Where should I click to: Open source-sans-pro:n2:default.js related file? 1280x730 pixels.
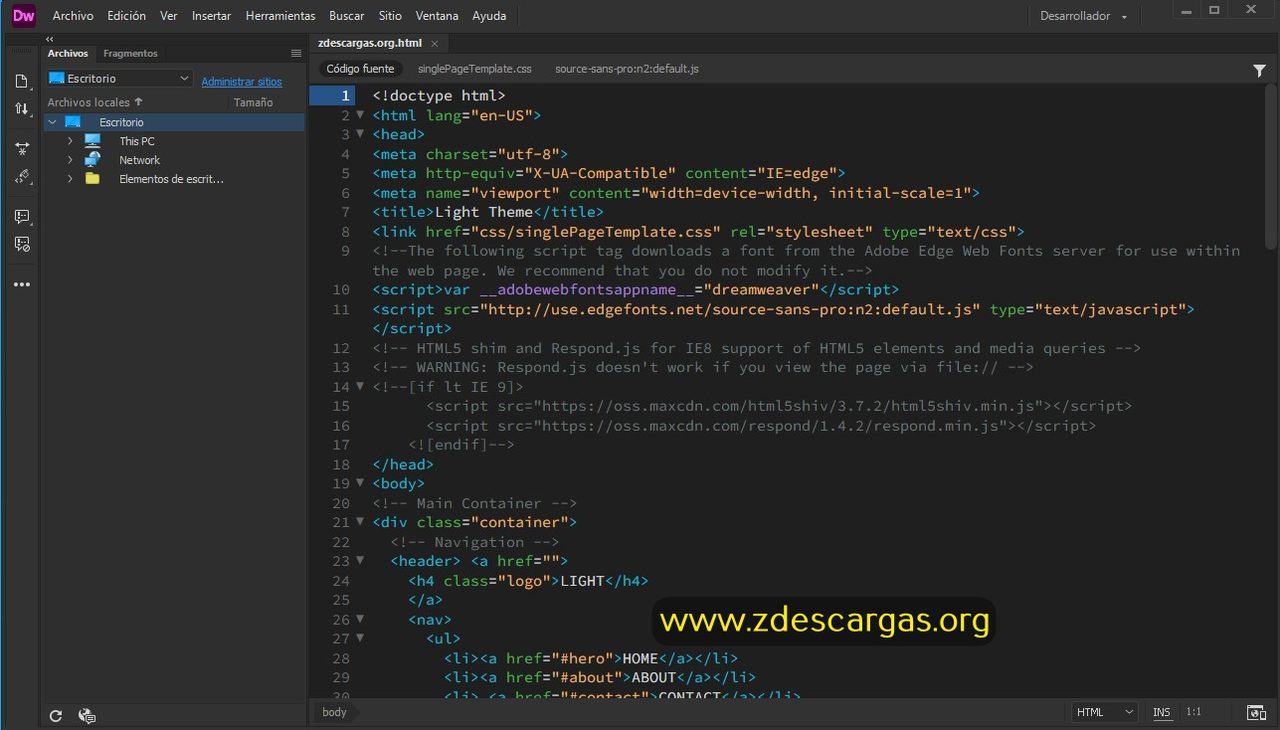coord(627,69)
